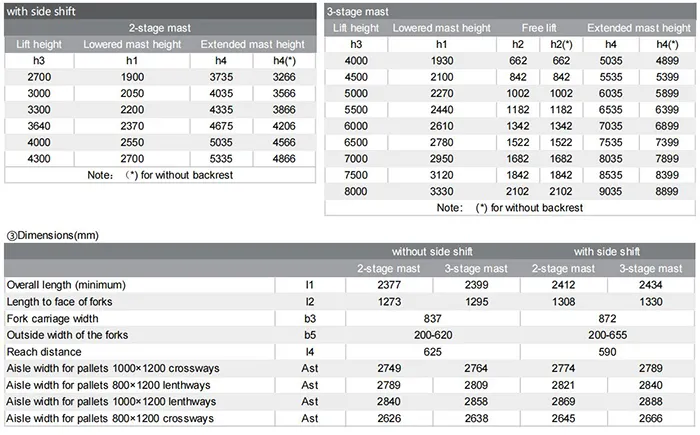Screen dimensions: 700x435
Task: Select the 2666 aisle width value
Action: 650,419
